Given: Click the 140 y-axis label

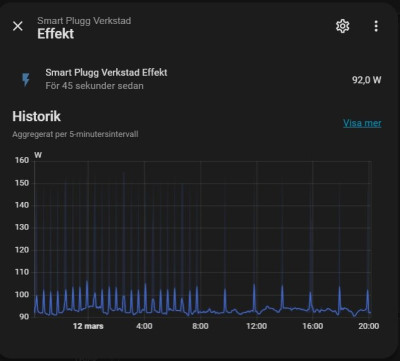Looking at the screenshot, I should coord(22,206).
